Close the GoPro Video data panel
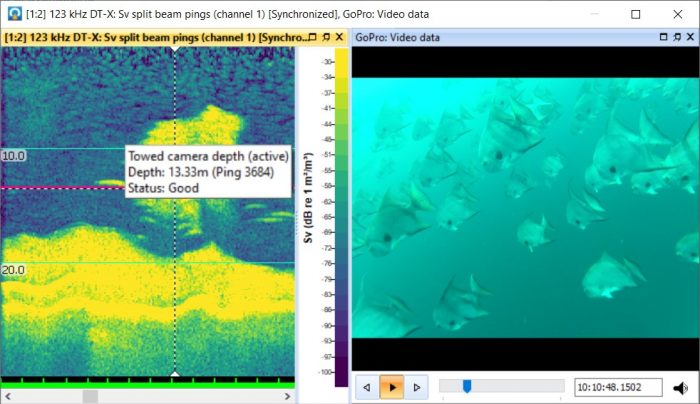Image resolution: width=700 pixels, height=404 pixels. point(689,37)
